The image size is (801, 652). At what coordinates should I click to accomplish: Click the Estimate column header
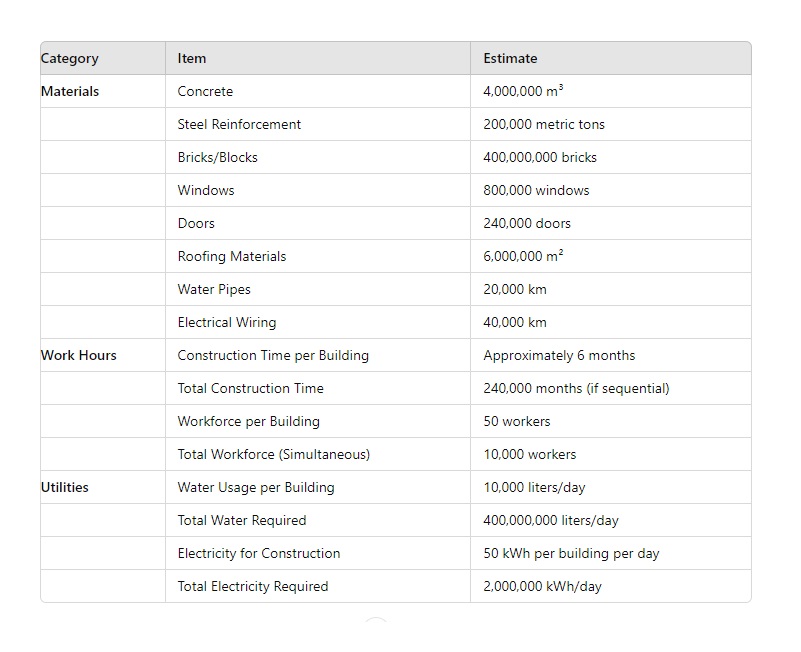coord(510,58)
